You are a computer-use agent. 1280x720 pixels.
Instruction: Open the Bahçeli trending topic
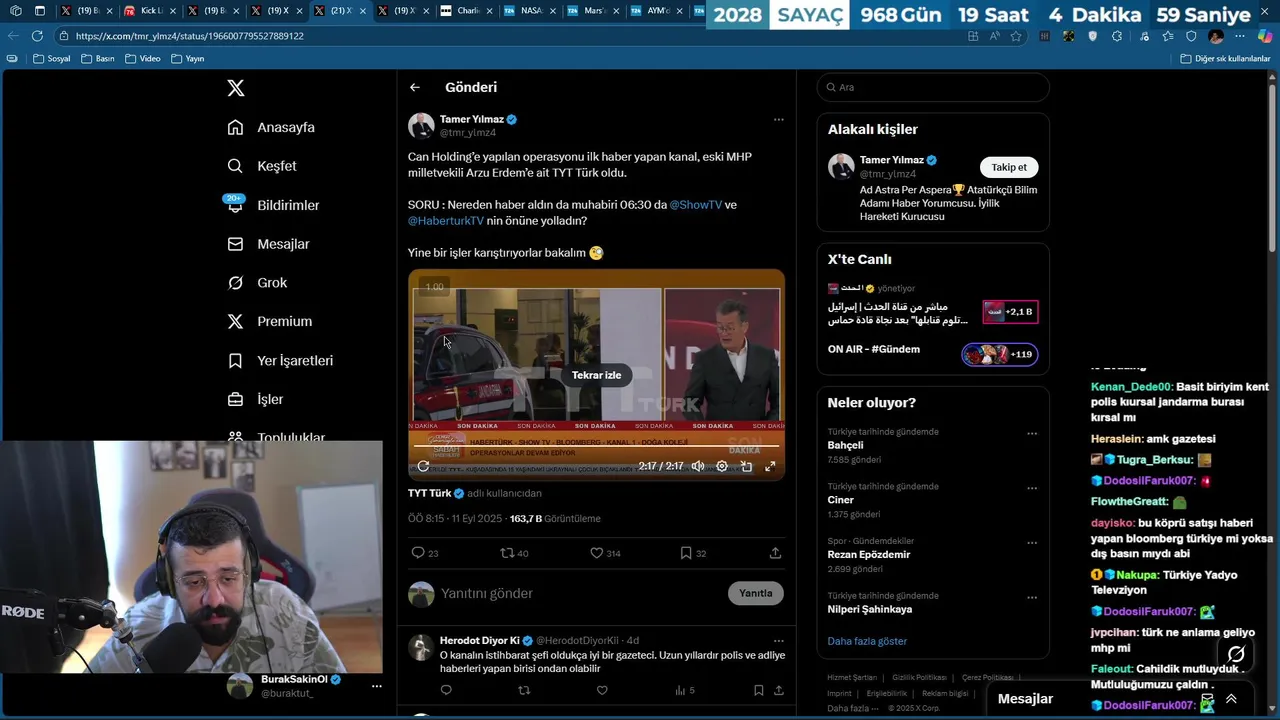pyautogui.click(x=845, y=445)
